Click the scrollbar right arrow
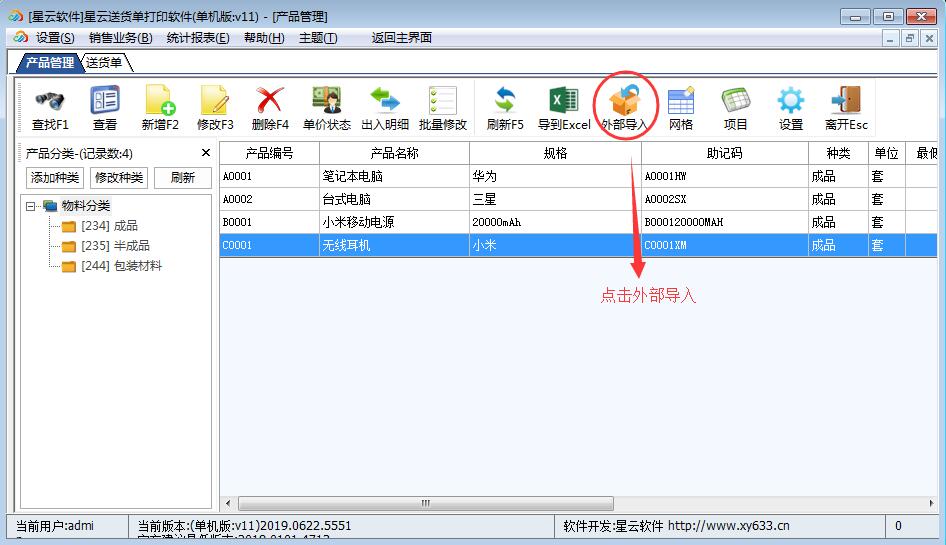The height and width of the screenshot is (545, 946). tap(931, 503)
